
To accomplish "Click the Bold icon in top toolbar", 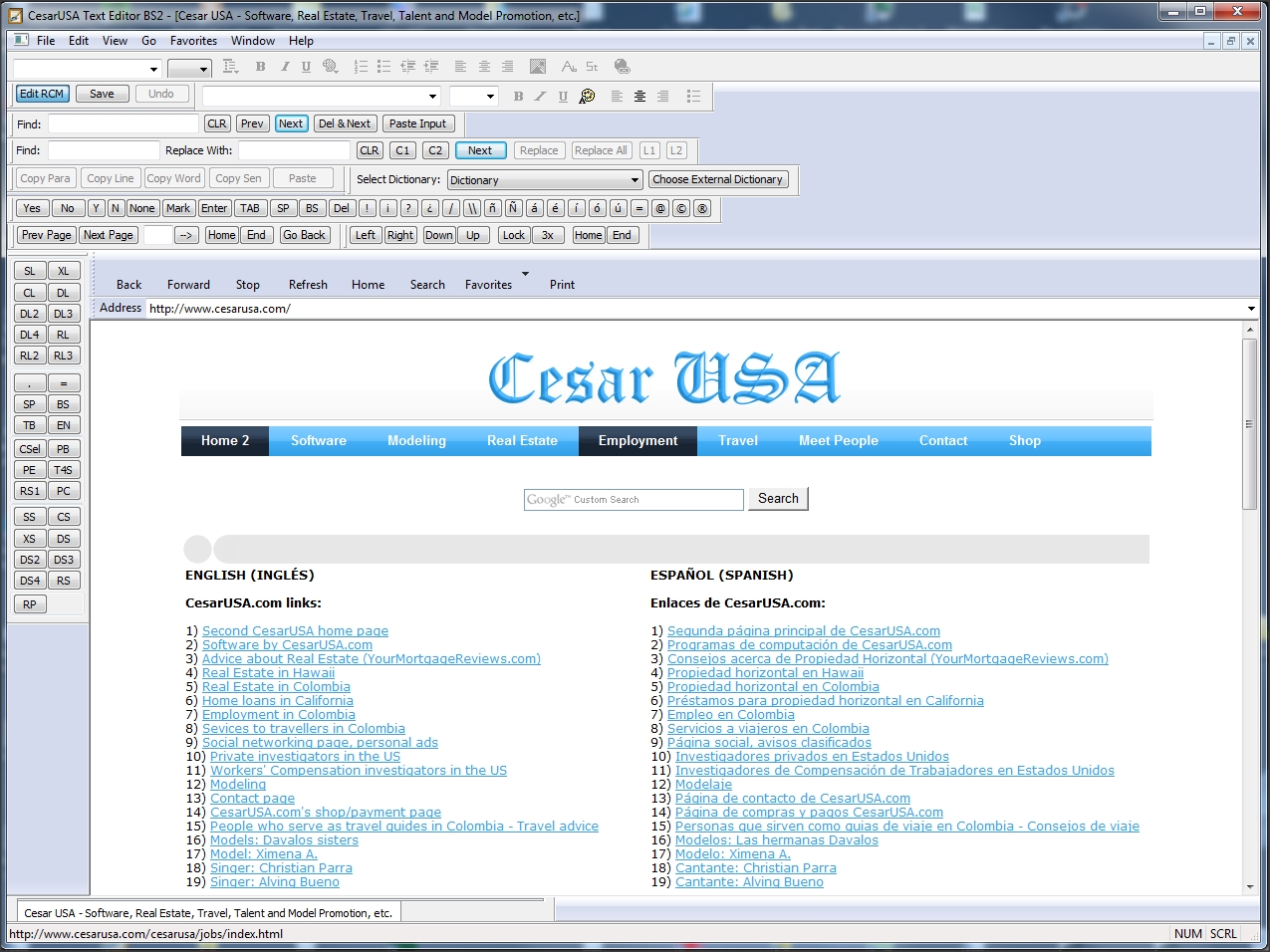I will tap(260, 67).
